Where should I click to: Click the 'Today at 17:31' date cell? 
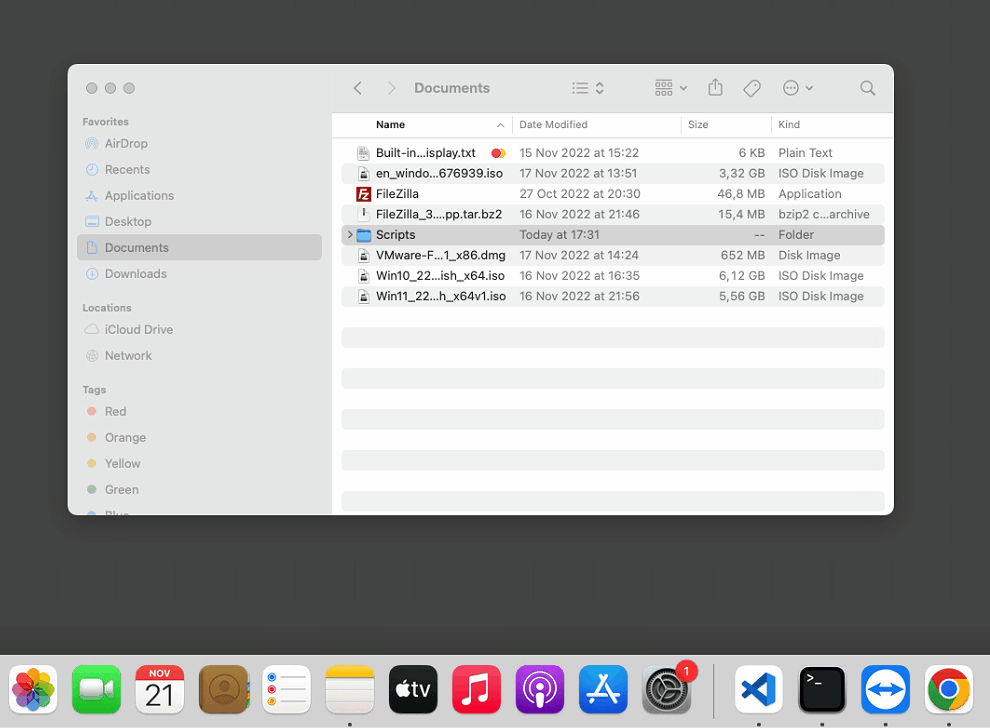pos(559,235)
